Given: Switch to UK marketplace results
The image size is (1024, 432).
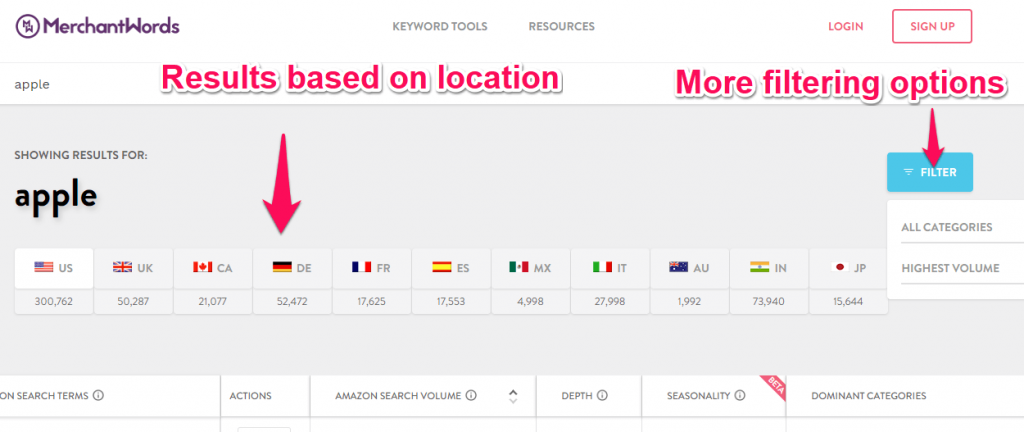Looking at the screenshot, I should (x=133, y=268).
